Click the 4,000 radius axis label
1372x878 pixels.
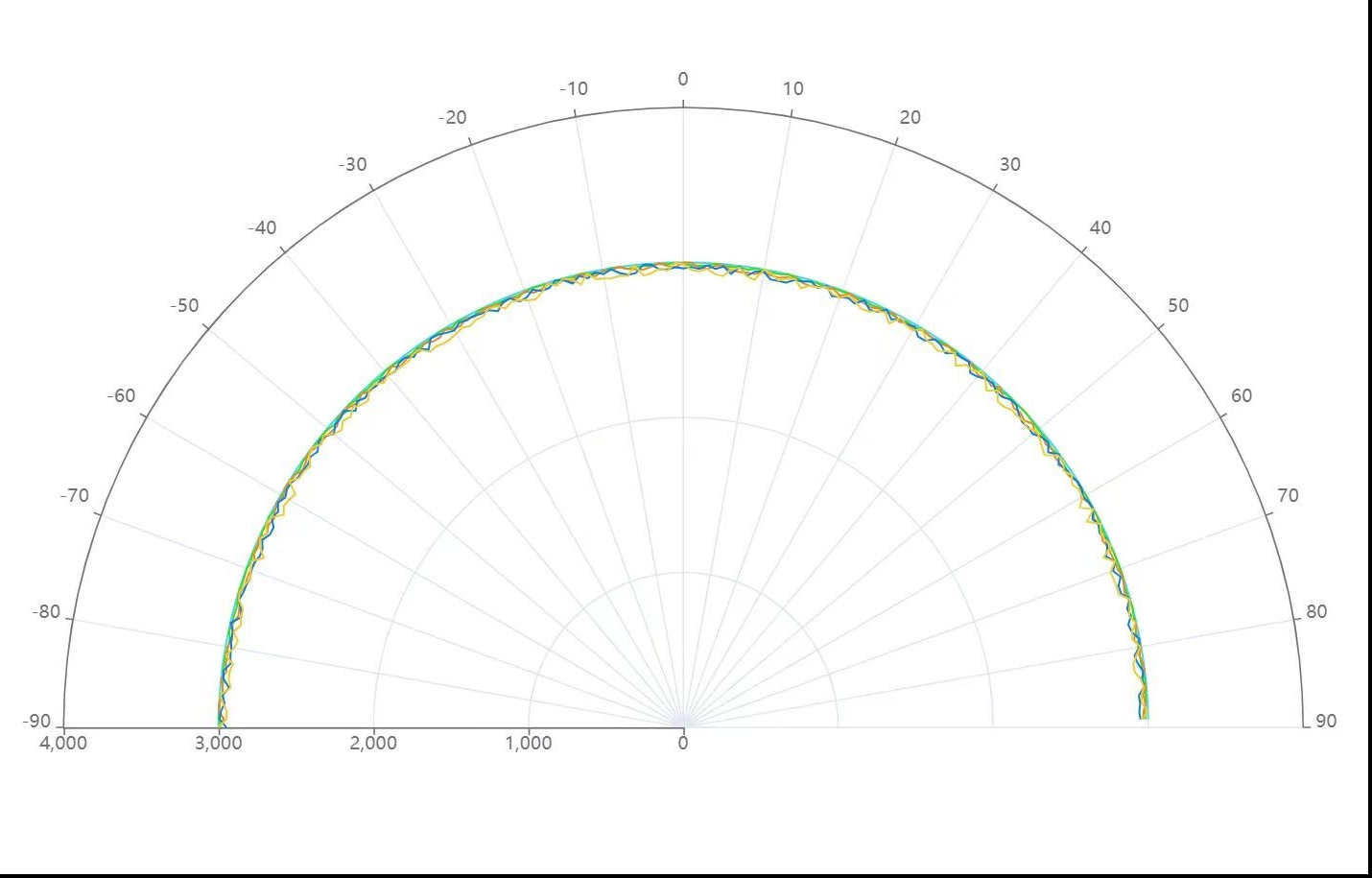(63, 744)
